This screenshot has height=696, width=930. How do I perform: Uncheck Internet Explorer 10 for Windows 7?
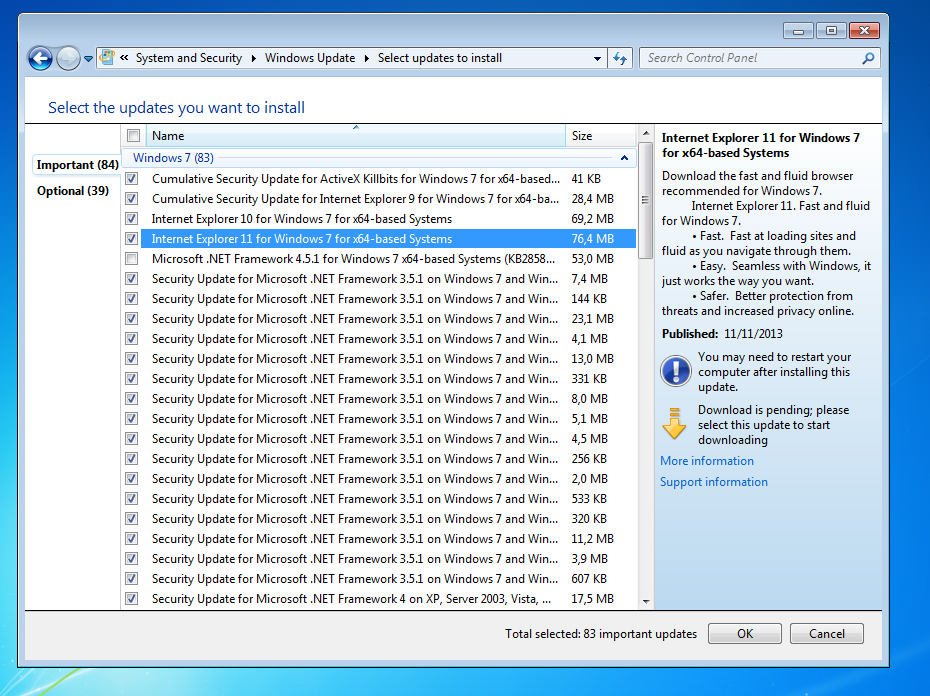pyautogui.click(x=132, y=219)
